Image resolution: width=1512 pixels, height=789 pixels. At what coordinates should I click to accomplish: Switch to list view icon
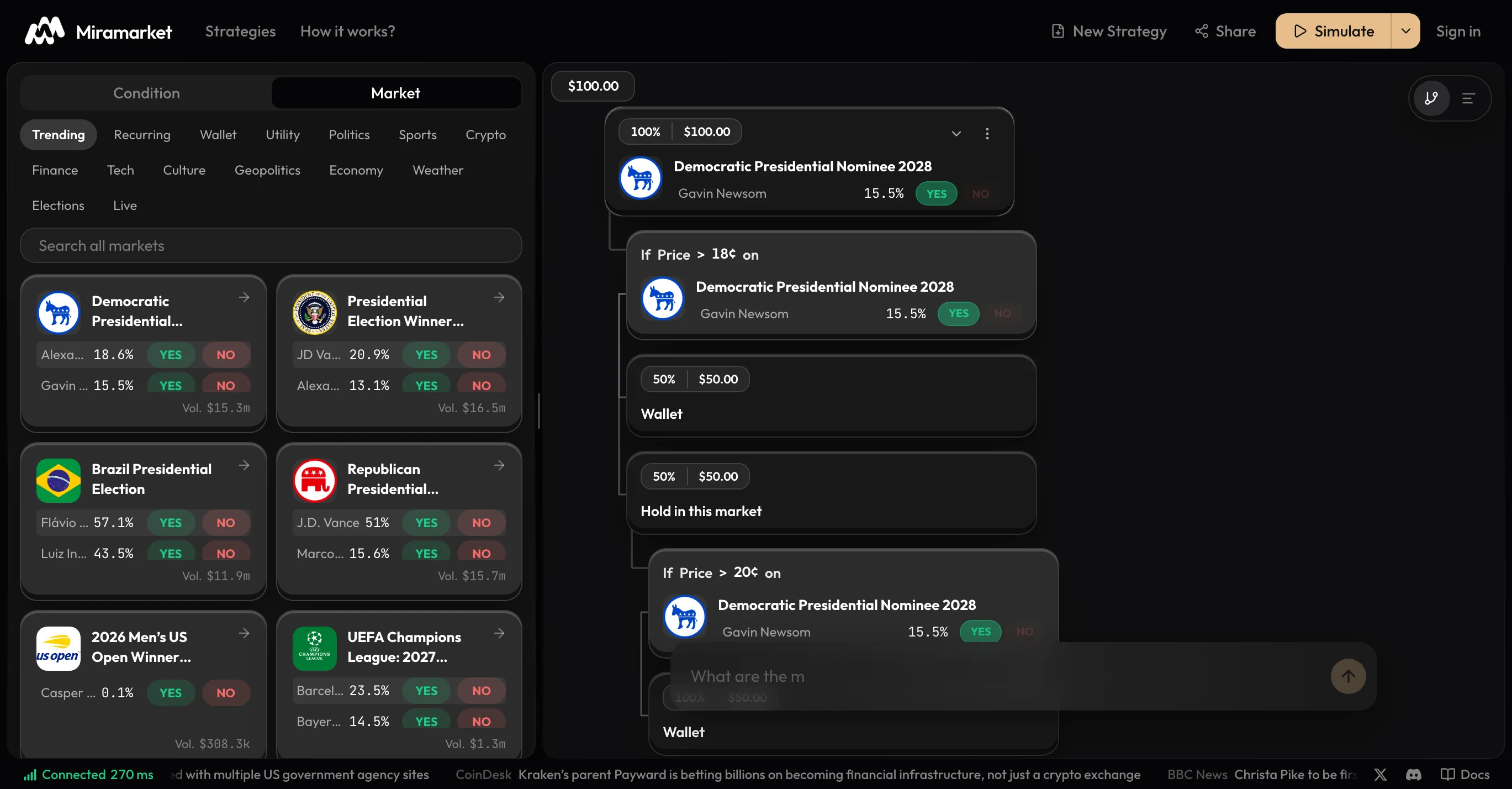point(1468,98)
